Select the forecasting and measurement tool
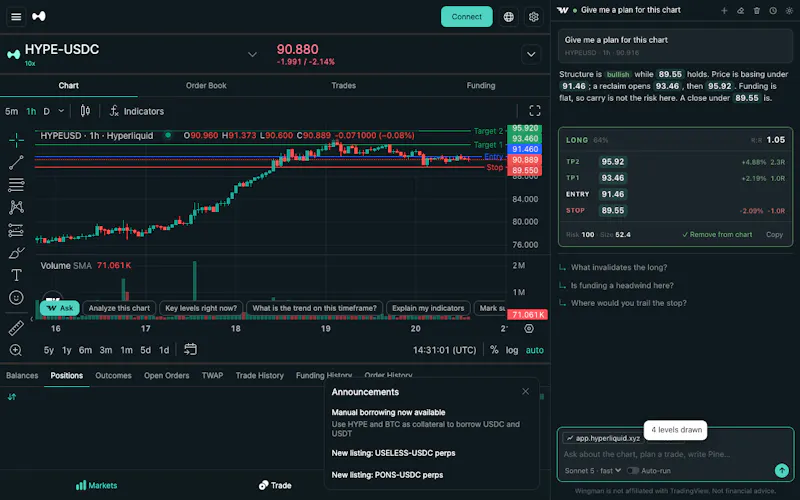800x500 pixels. click(16, 230)
